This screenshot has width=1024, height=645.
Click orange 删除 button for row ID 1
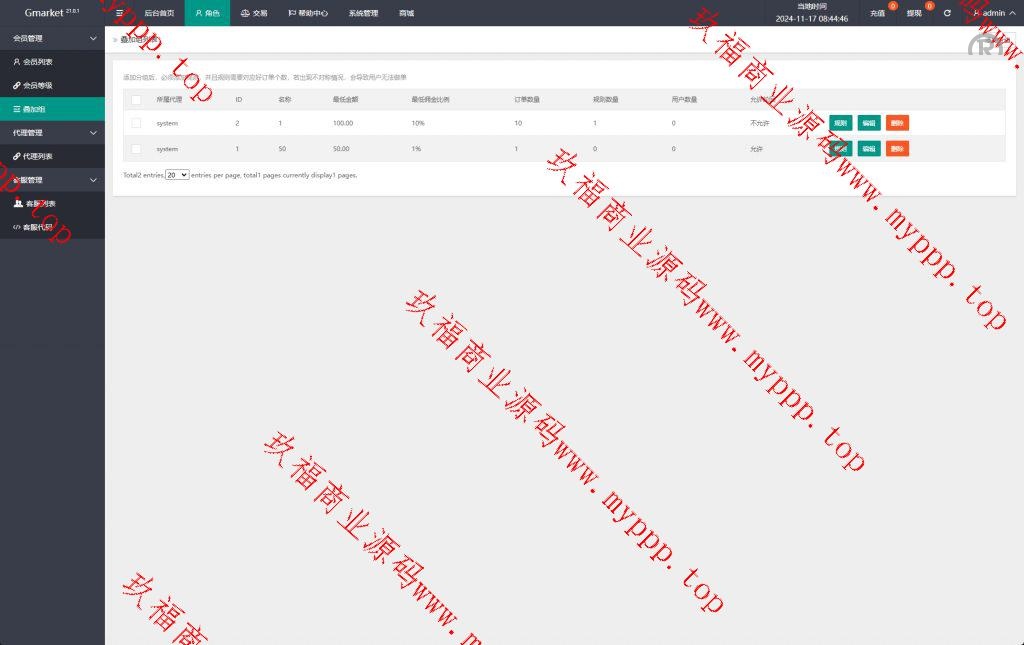tap(897, 149)
